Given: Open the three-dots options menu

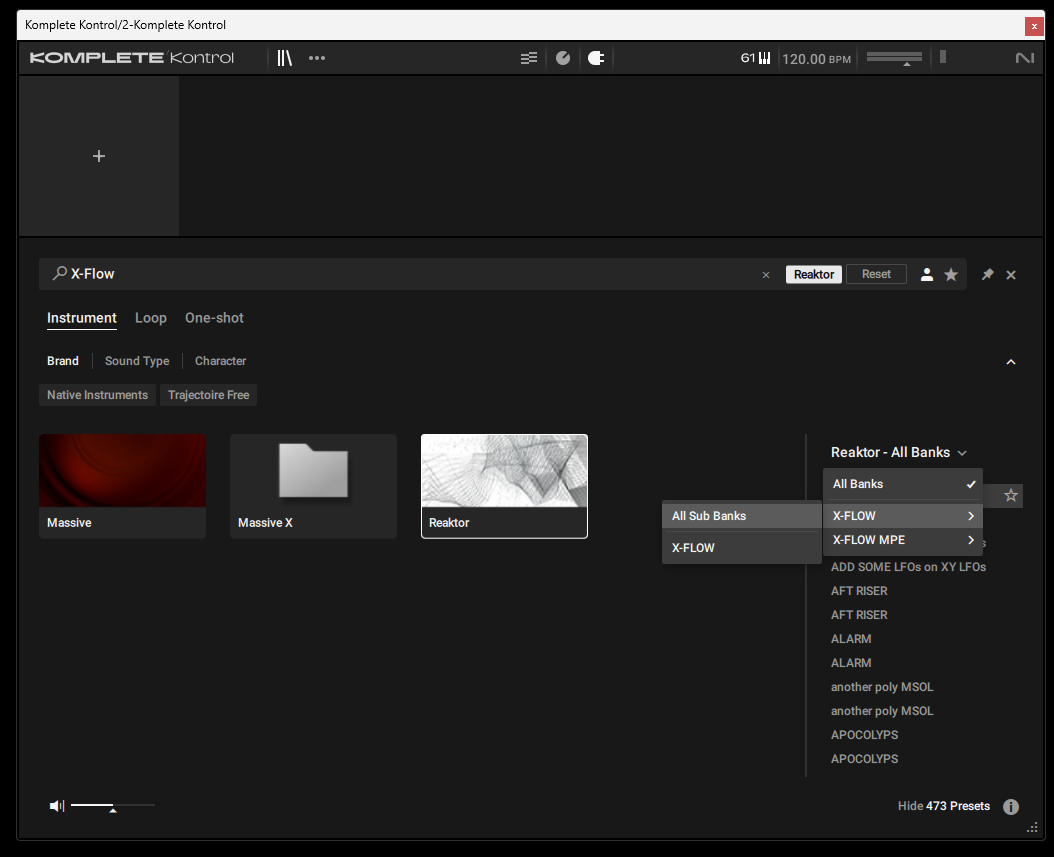Looking at the screenshot, I should [317, 58].
